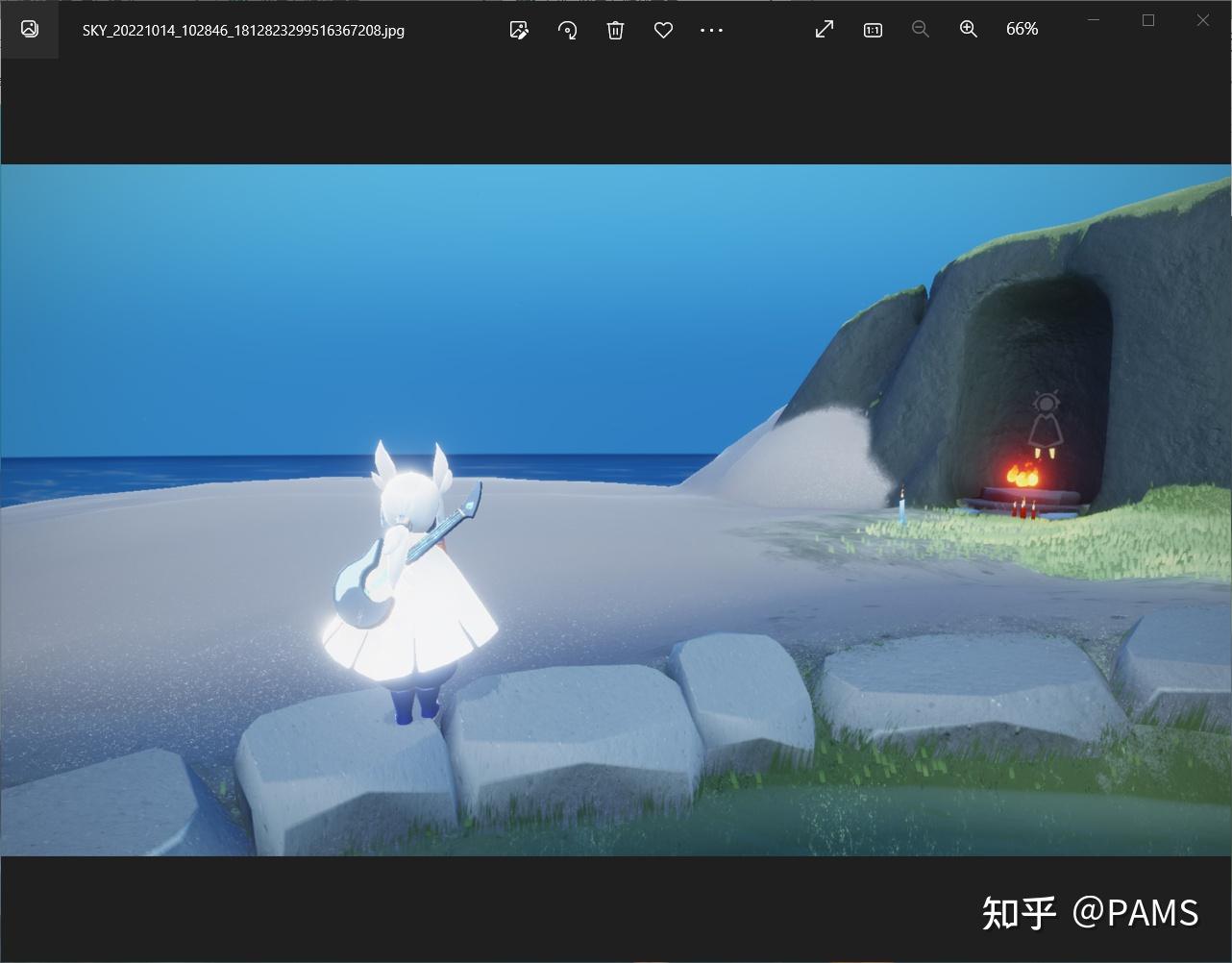Show actual size with the 1:1 icon
The image size is (1232, 963).
point(873,30)
